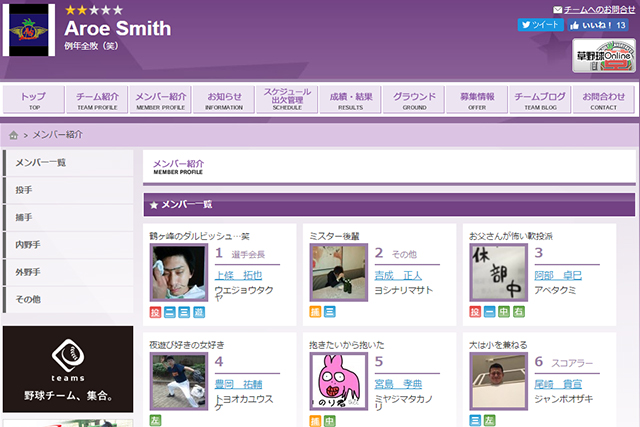Image resolution: width=640 pixels, height=427 pixels.
Task: Click the Twitter tweet button
Action: point(540,25)
